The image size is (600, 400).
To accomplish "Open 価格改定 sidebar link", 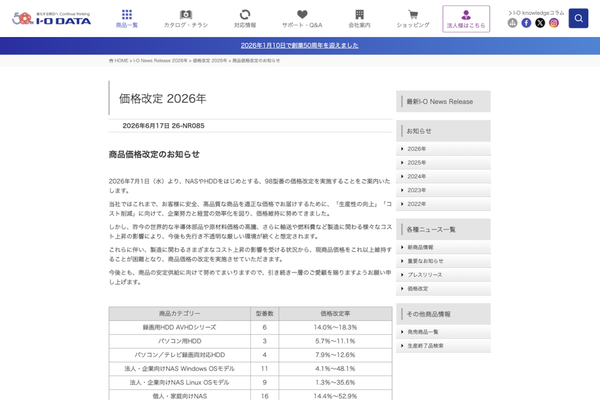I will [443, 289].
